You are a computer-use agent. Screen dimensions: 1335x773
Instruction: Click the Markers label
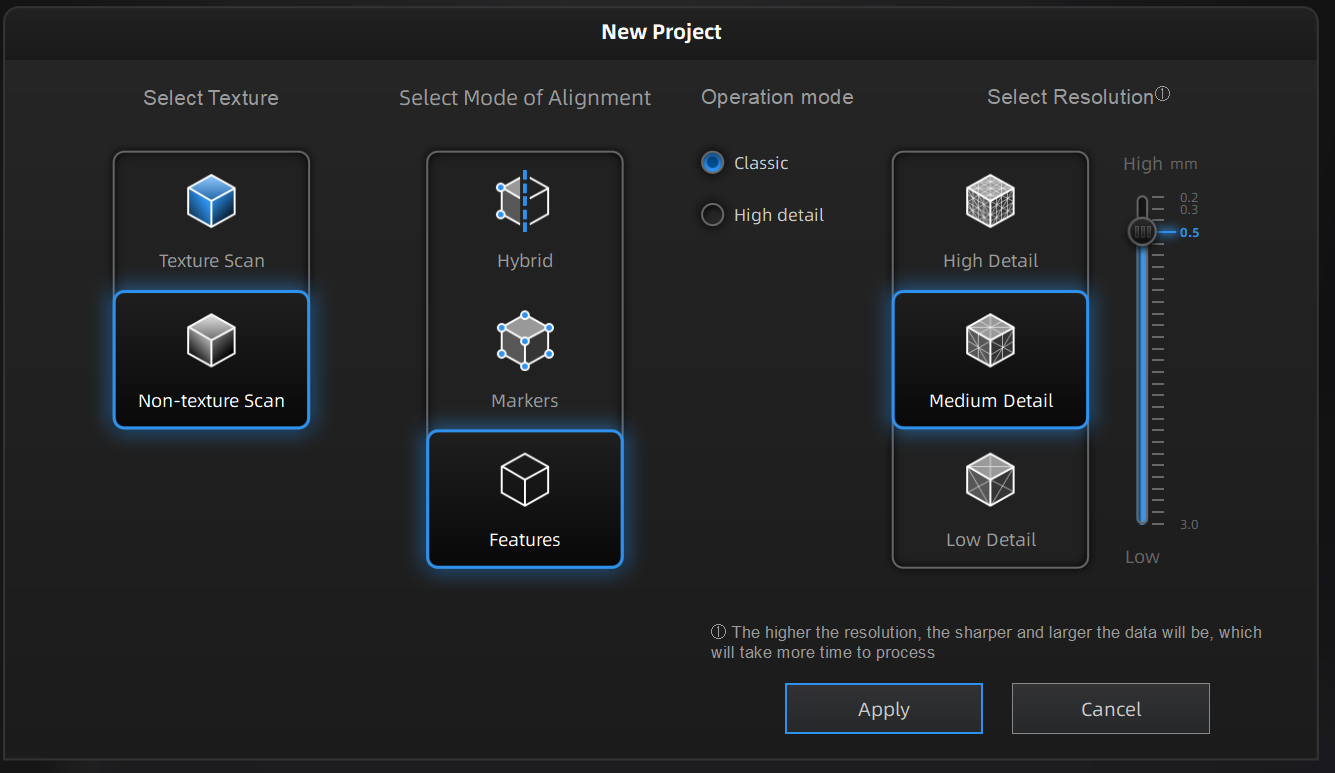point(525,401)
